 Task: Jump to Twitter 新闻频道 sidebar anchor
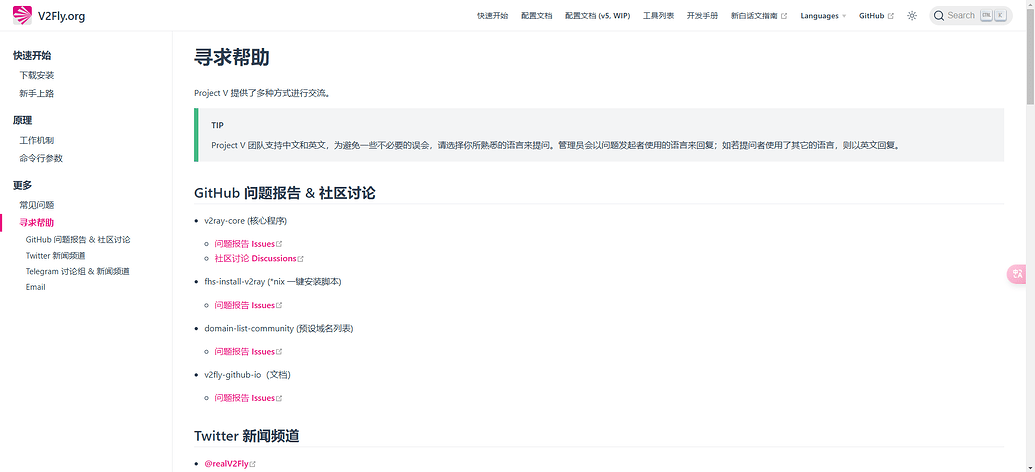[55, 255]
